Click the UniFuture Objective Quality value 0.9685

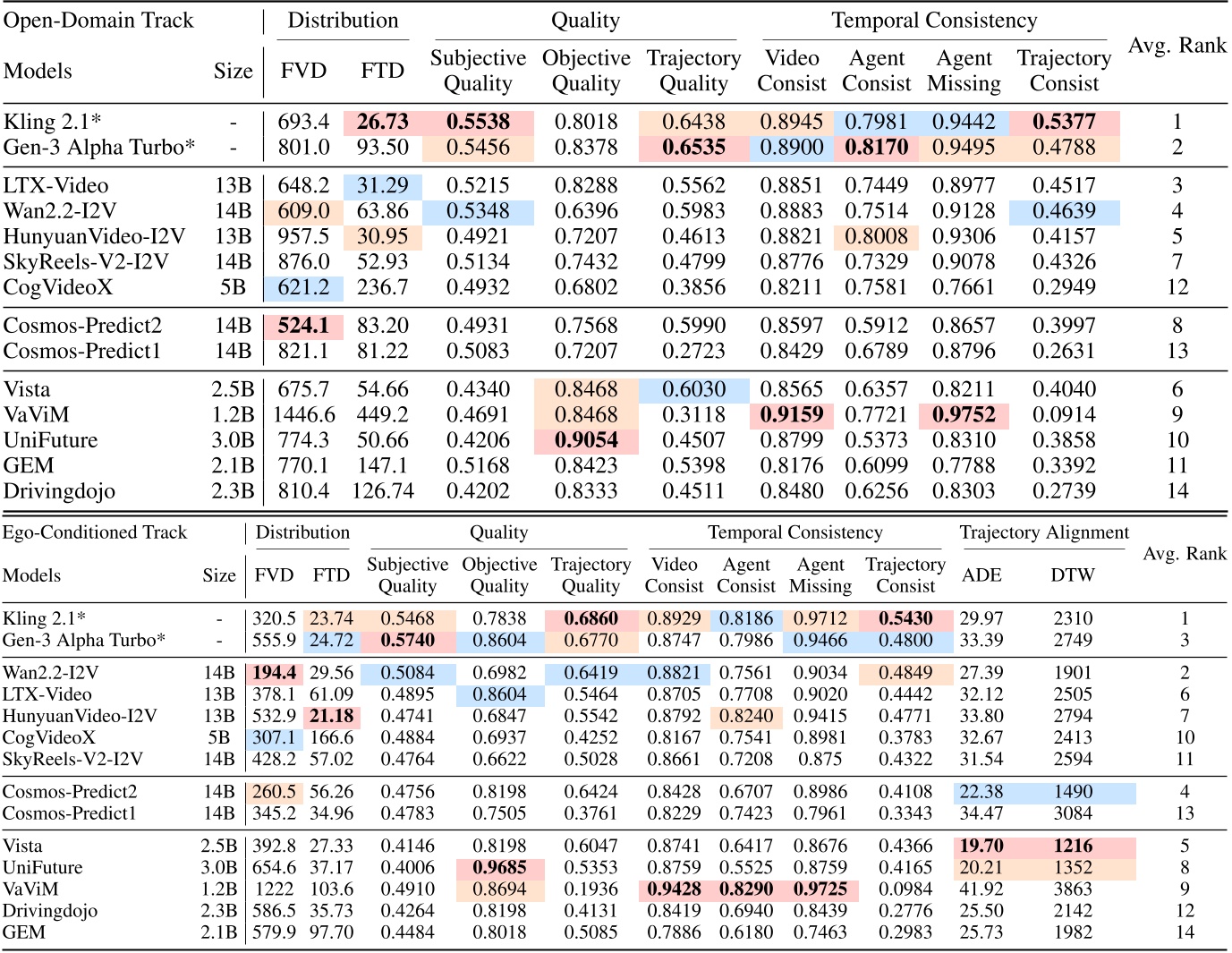coord(498,867)
